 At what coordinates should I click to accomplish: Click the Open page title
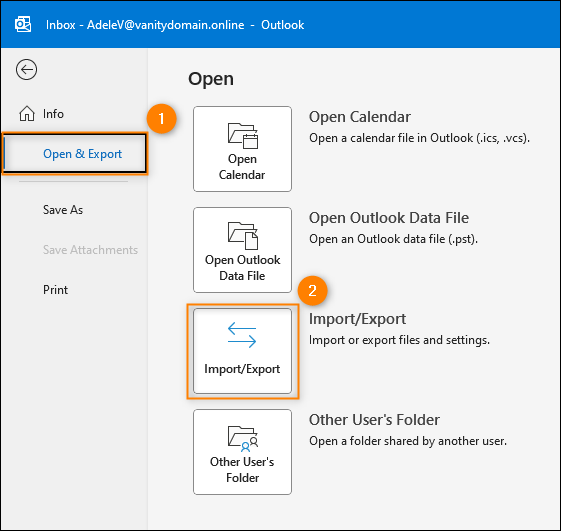pos(211,79)
